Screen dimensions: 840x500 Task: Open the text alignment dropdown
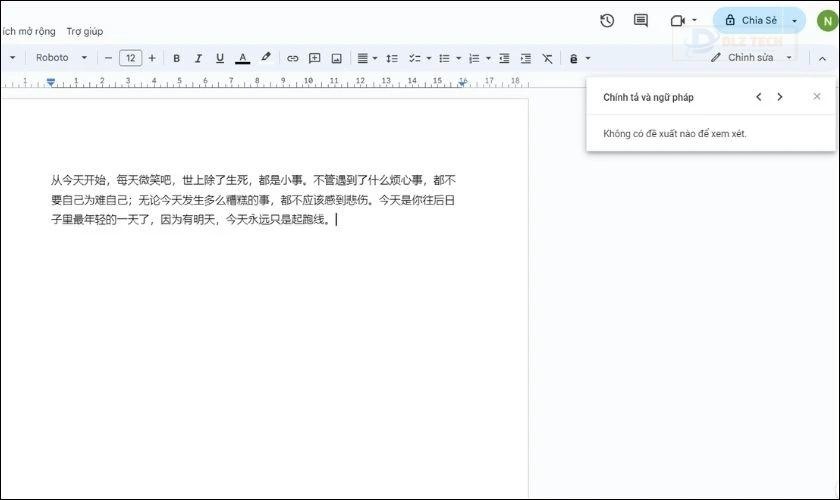(366, 58)
